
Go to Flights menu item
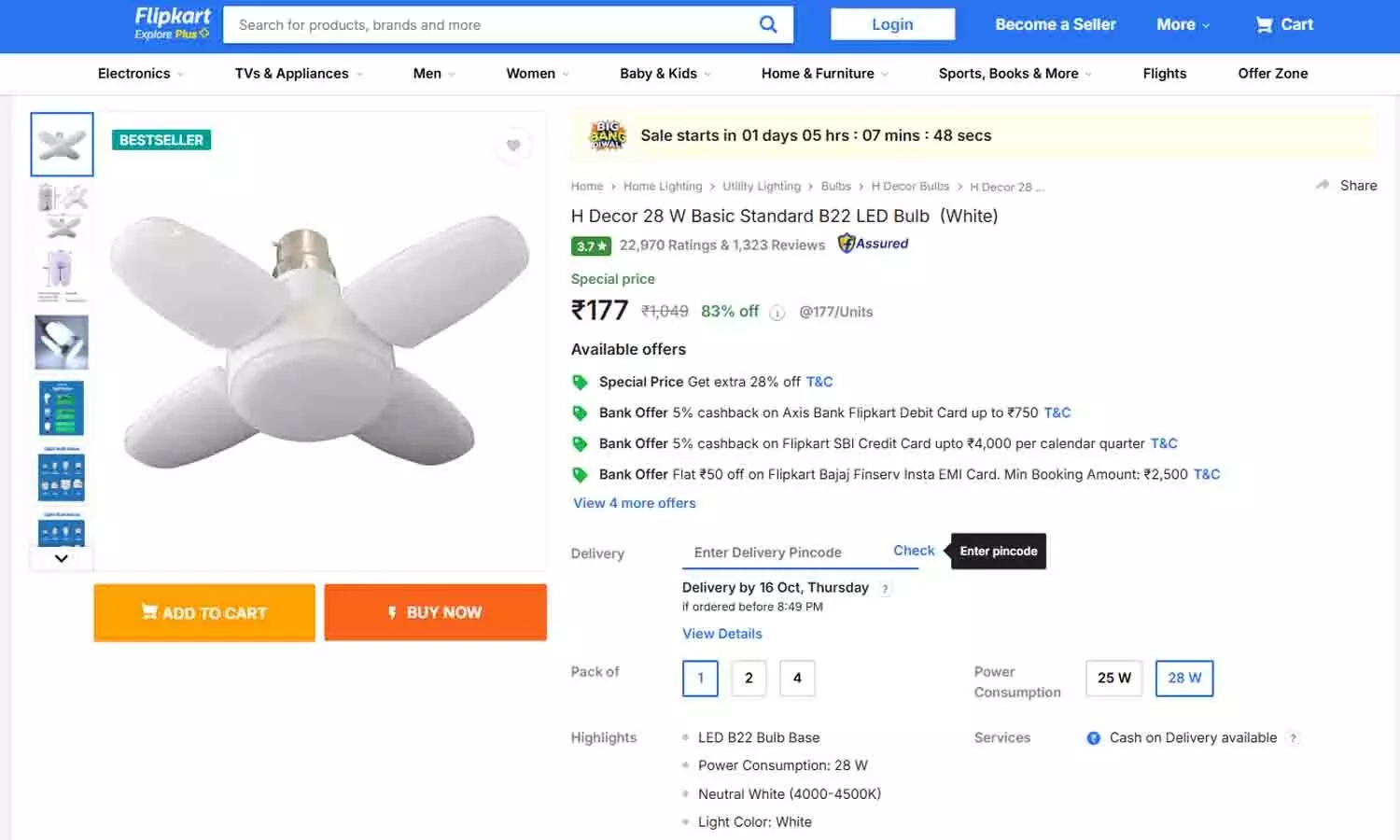pyautogui.click(x=1164, y=74)
